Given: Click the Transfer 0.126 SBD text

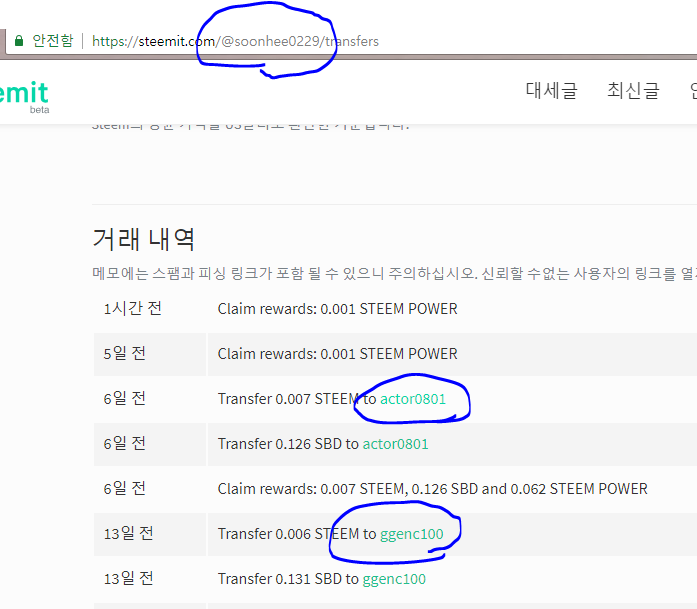Looking at the screenshot, I should coord(280,444).
